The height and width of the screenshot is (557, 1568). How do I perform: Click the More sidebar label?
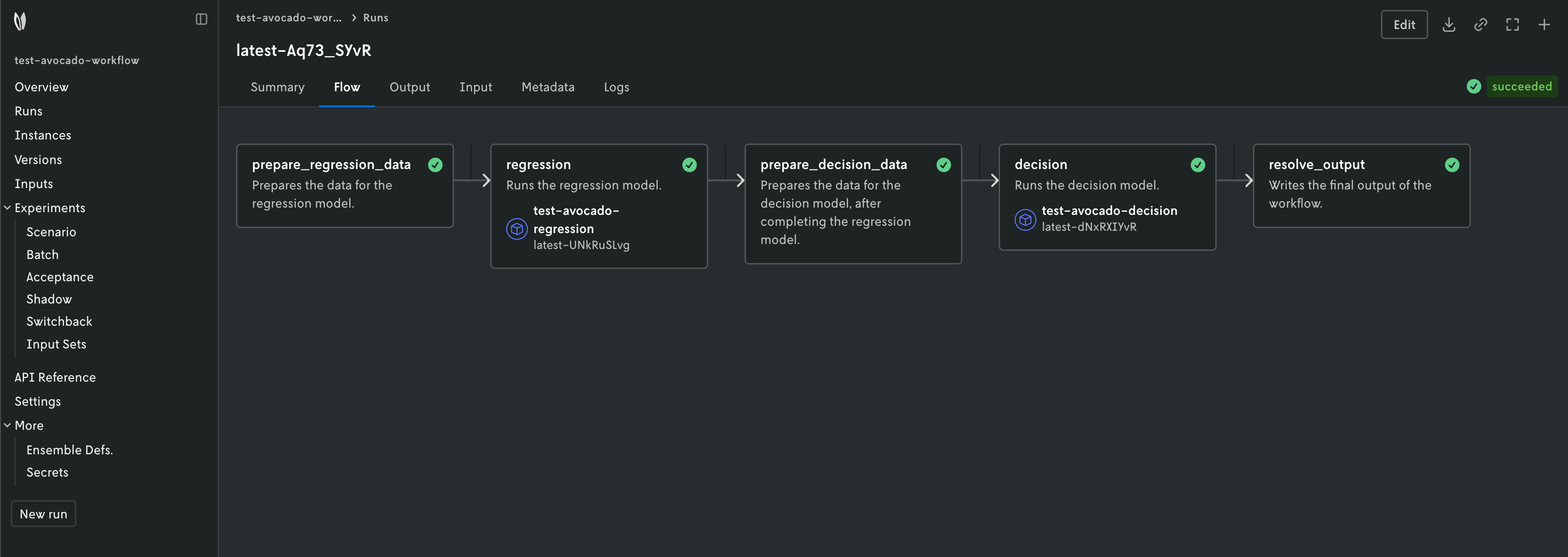pyautogui.click(x=29, y=425)
